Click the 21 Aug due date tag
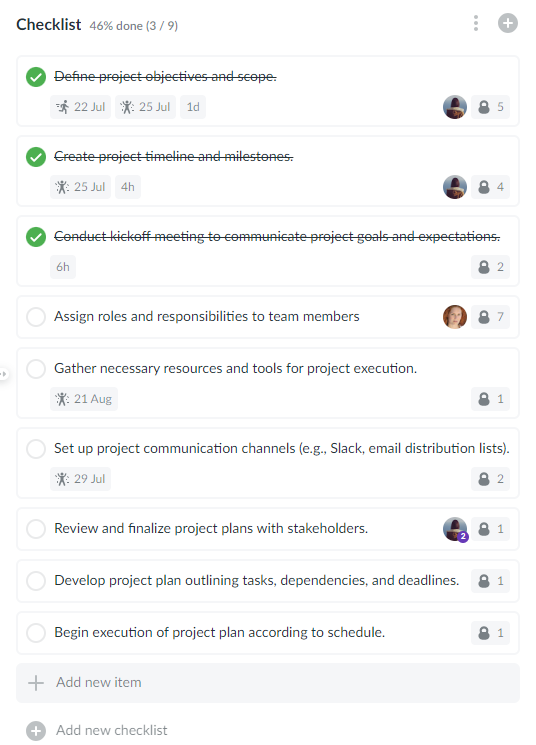Screen dimensions: 536x745 (x=84, y=399)
